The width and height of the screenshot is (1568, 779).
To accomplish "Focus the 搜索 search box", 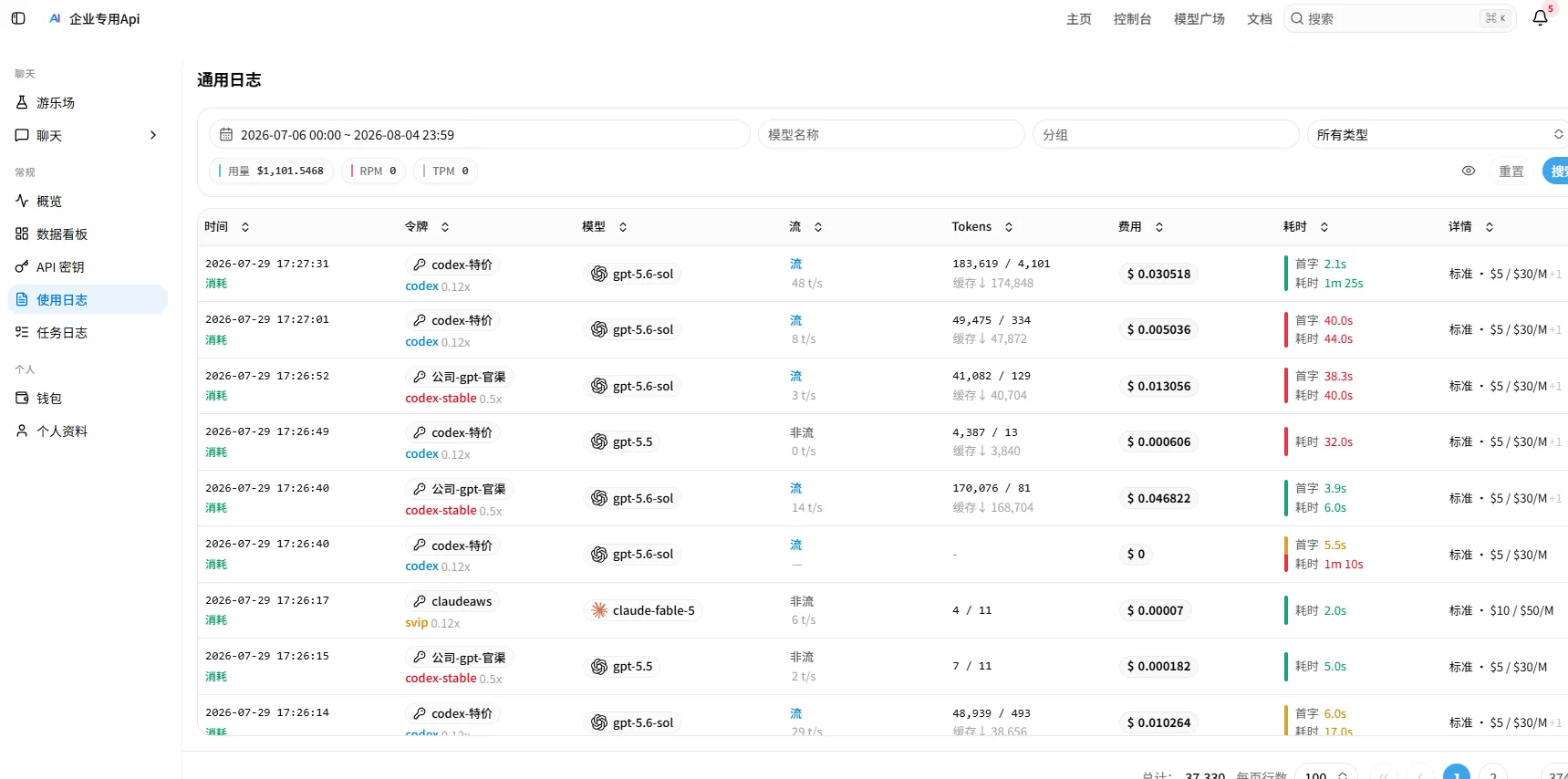I will point(1399,18).
